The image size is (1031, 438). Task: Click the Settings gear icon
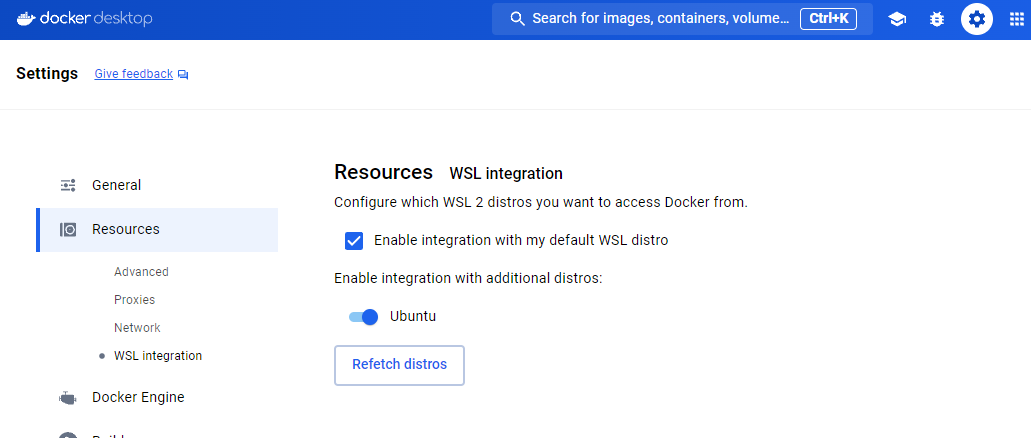click(977, 19)
